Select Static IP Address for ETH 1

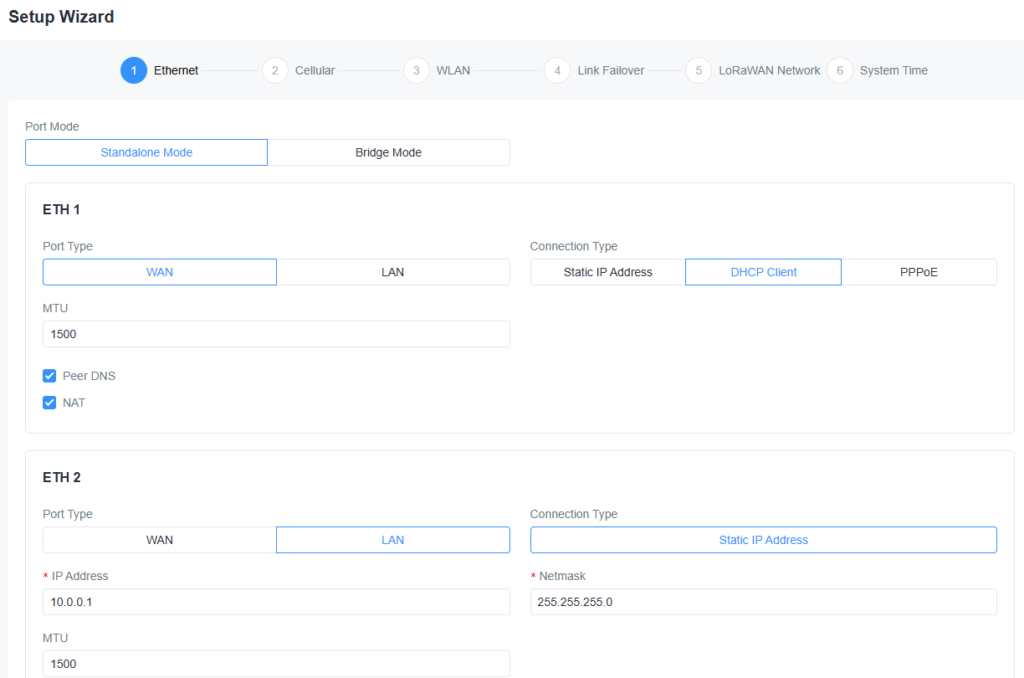(607, 272)
